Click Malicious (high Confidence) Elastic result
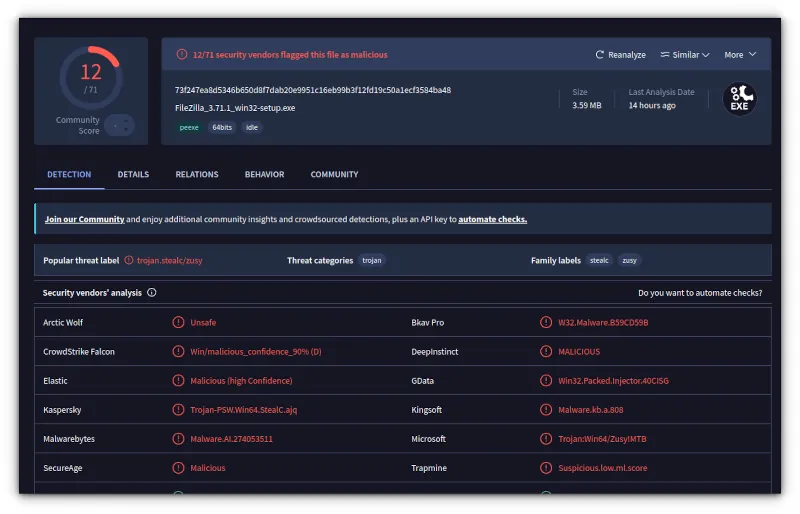Screen dimensions: 800x514 241,381
